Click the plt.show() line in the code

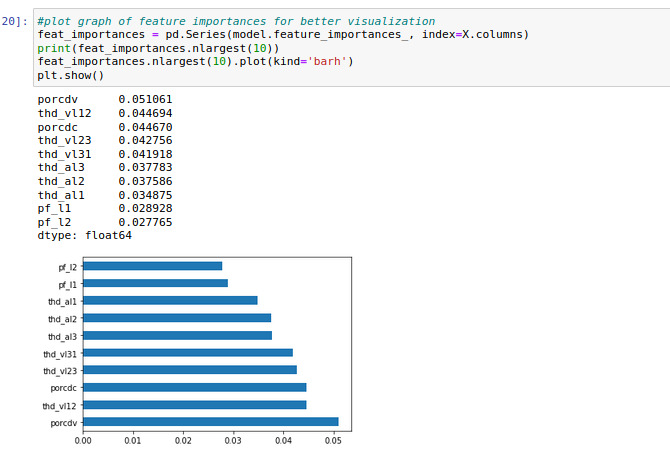tap(70, 76)
